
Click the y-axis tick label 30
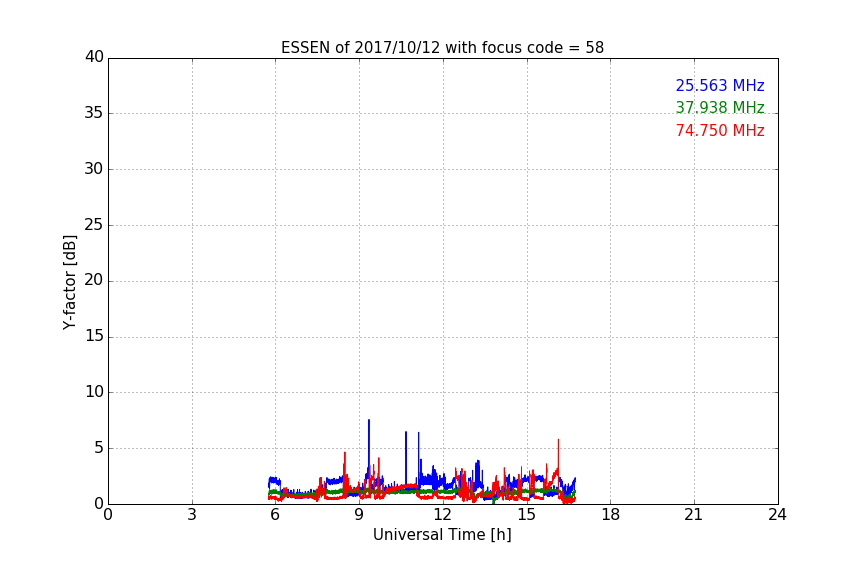[x=94, y=169]
